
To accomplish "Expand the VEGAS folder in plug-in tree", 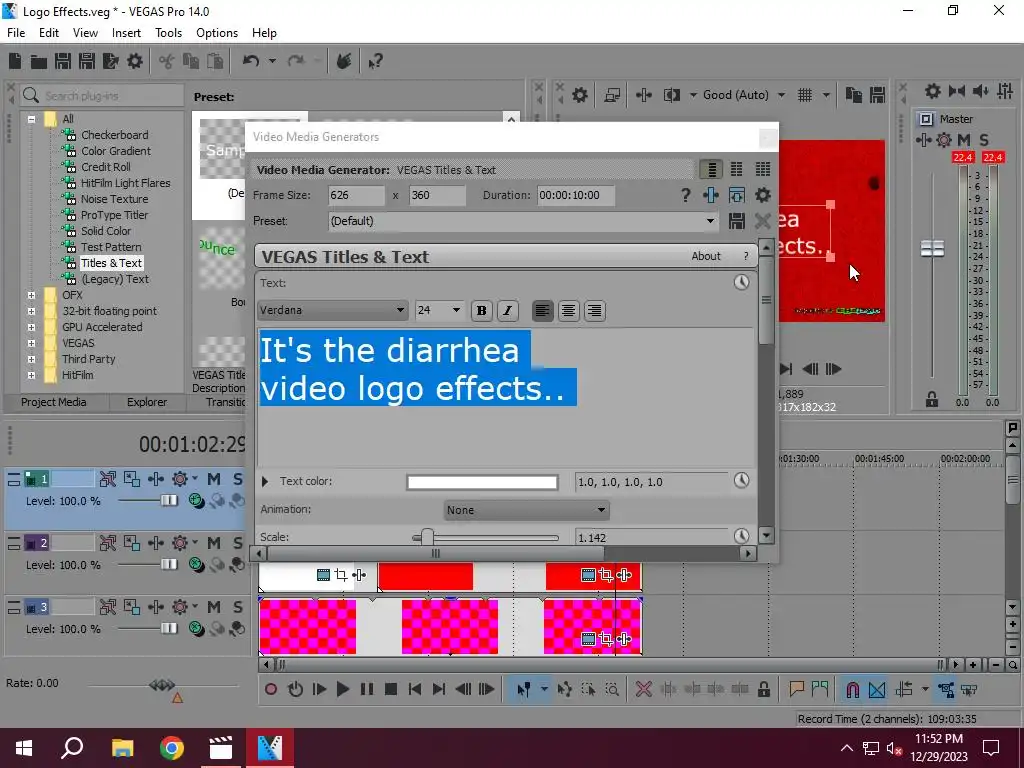I will click(31, 344).
